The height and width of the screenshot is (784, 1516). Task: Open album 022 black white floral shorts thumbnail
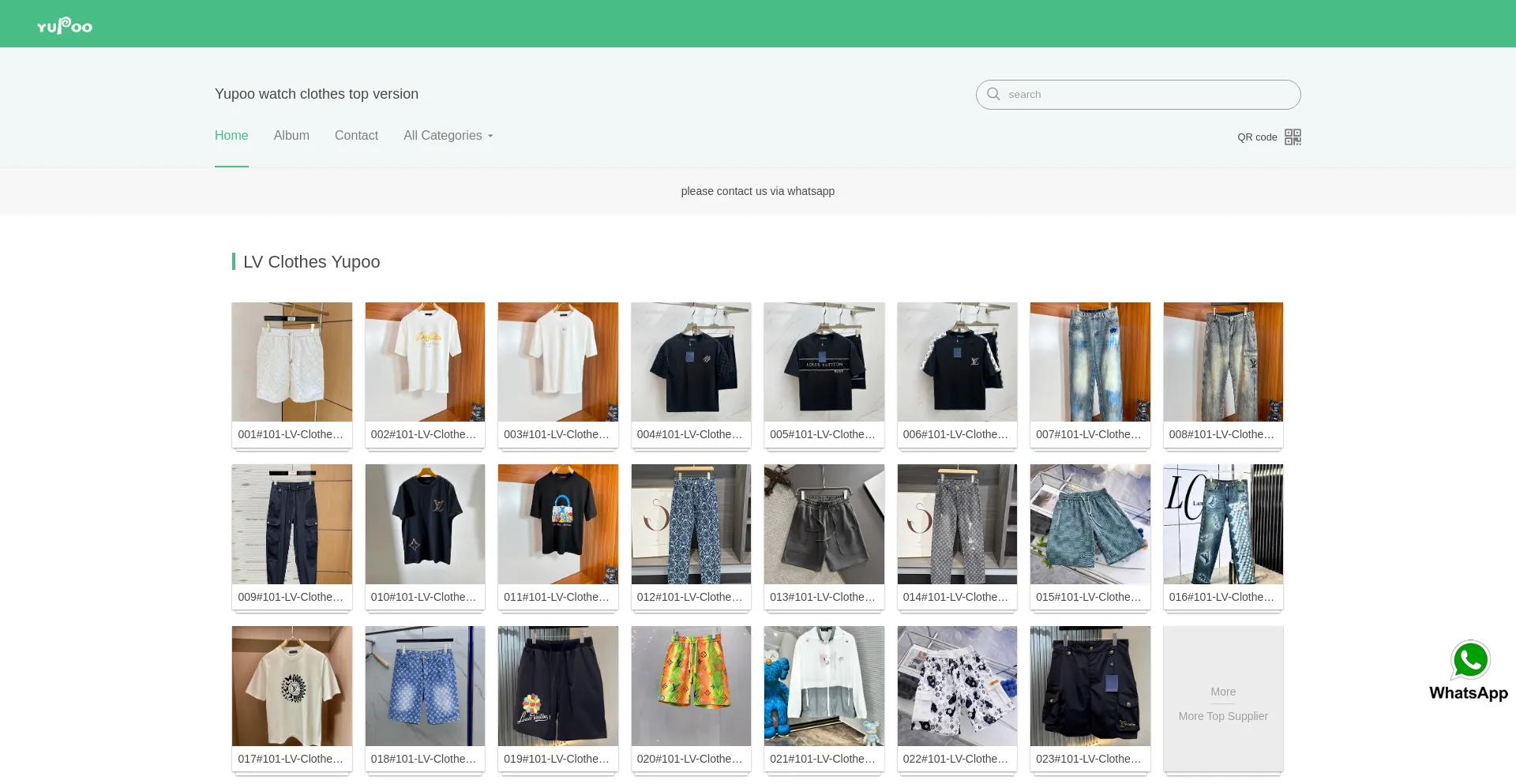[957, 686]
